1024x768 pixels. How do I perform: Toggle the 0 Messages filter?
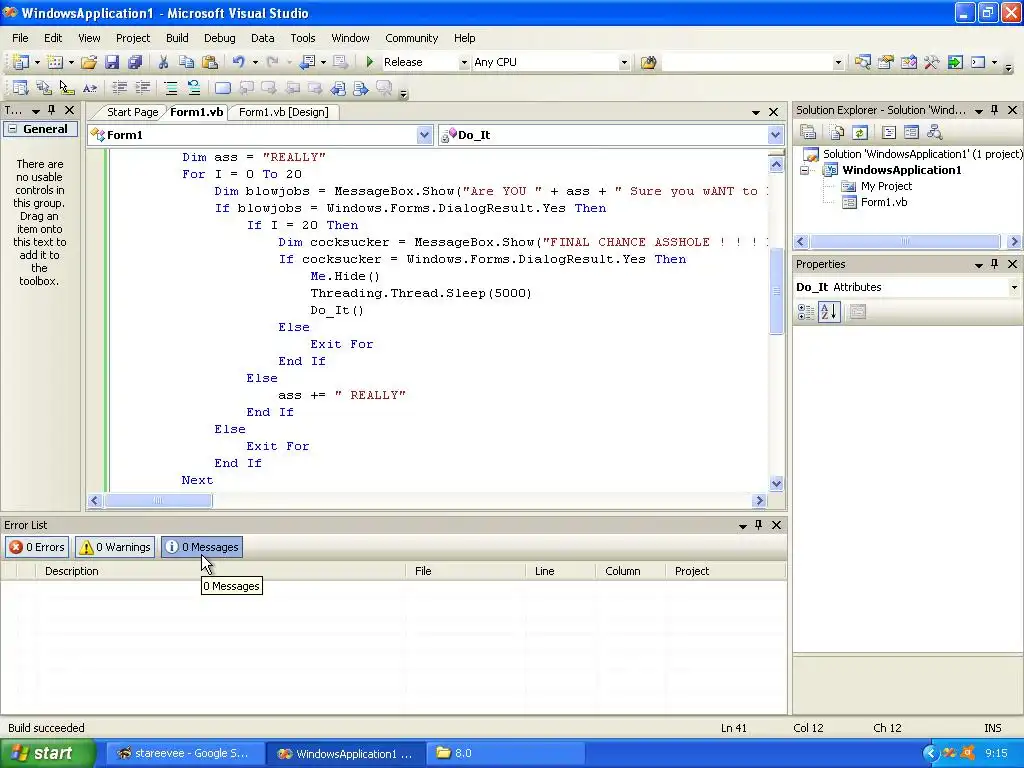click(202, 547)
